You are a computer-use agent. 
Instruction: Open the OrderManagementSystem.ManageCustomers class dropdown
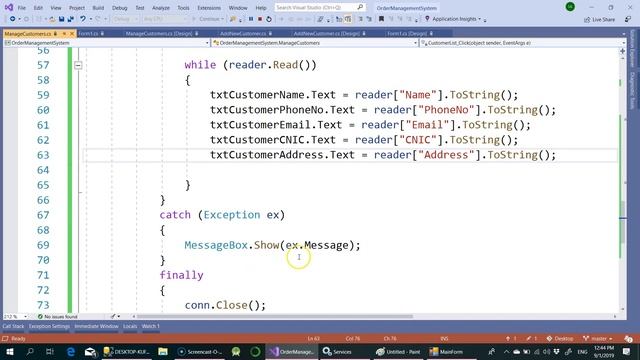[415, 43]
